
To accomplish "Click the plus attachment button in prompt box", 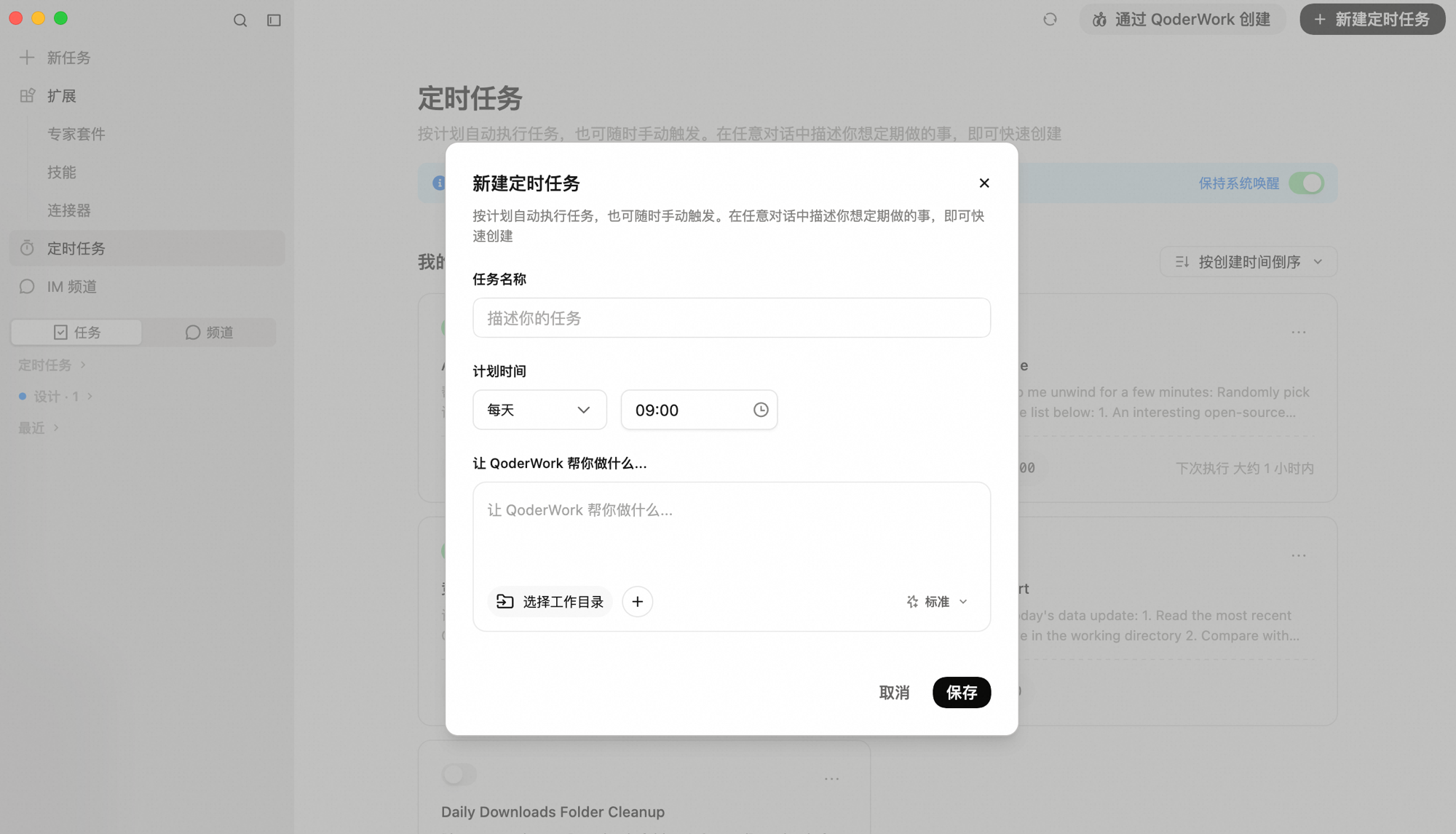I will (638, 602).
